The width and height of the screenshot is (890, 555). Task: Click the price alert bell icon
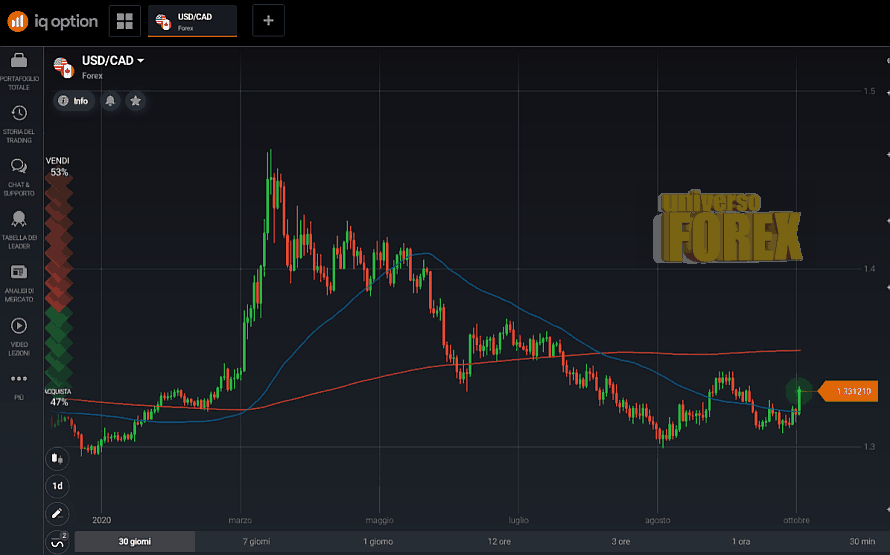point(110,101)
